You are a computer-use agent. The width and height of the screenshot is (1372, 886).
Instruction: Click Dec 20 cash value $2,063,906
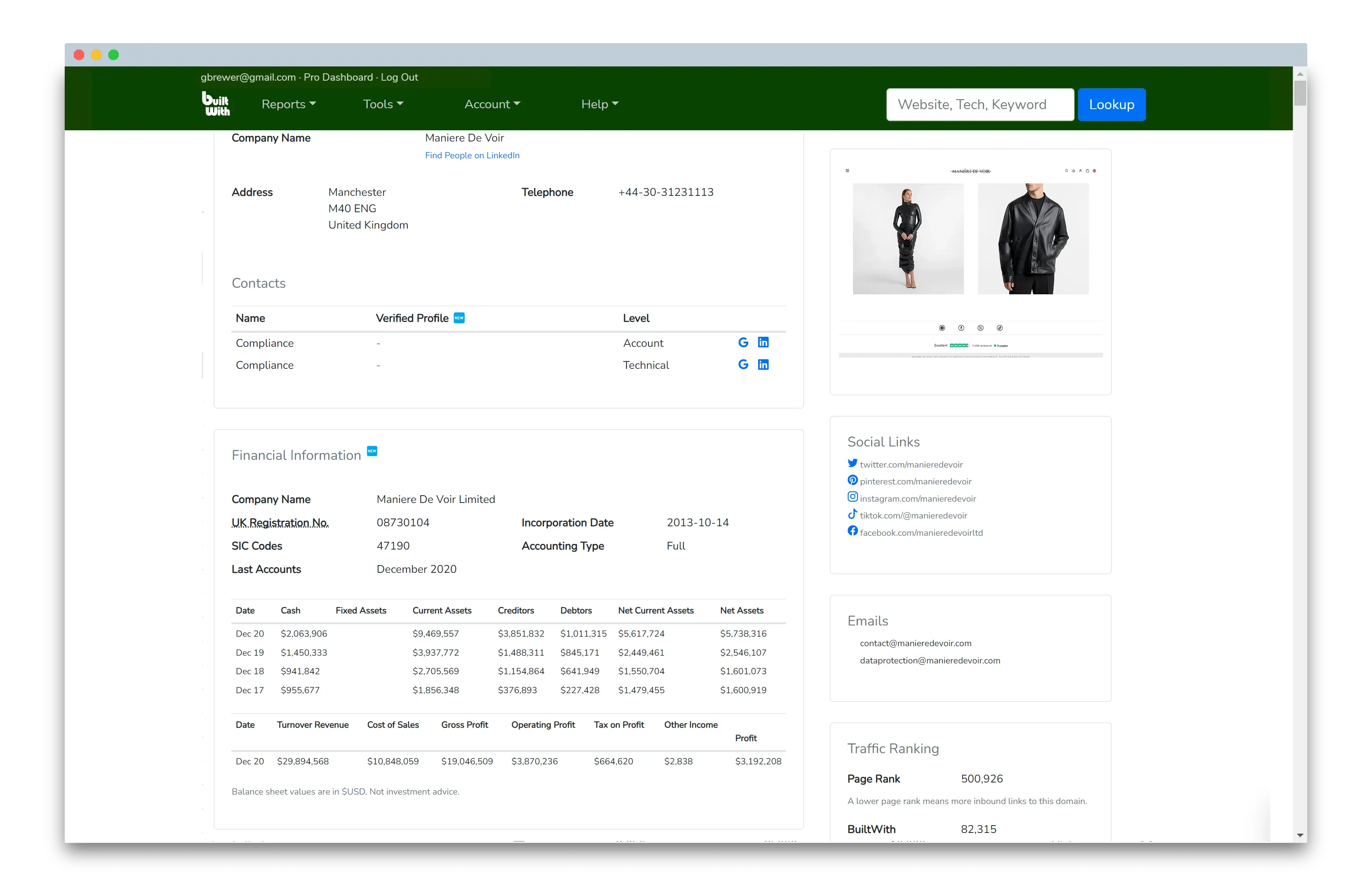pyautogui.click(x=304, y=634)
